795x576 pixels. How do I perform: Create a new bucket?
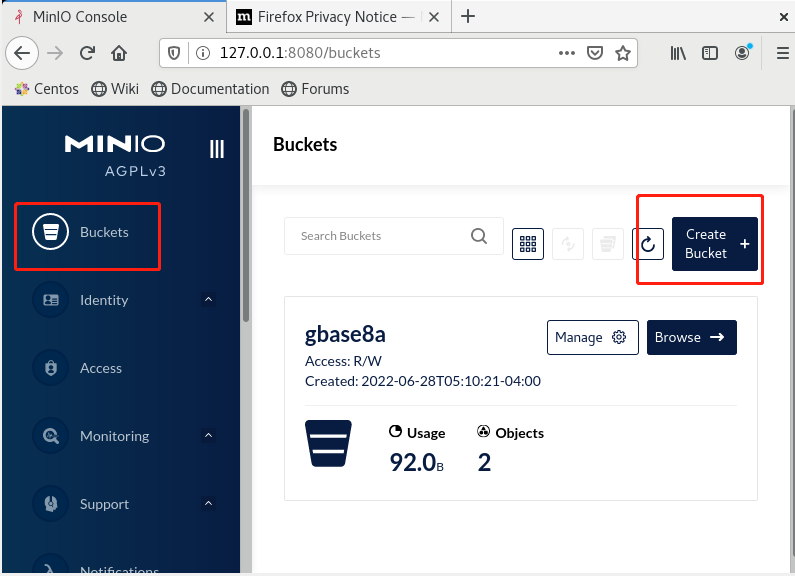click(x=715, y=244)
